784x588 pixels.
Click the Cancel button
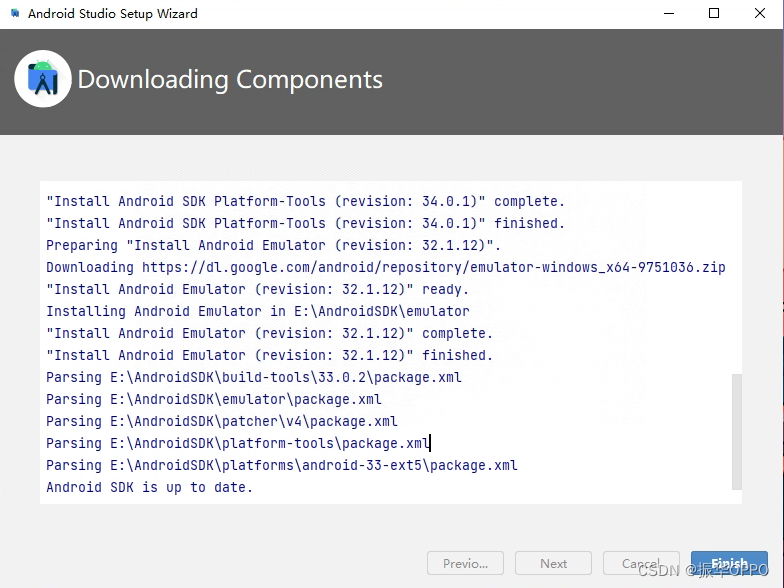pos(641,564)
